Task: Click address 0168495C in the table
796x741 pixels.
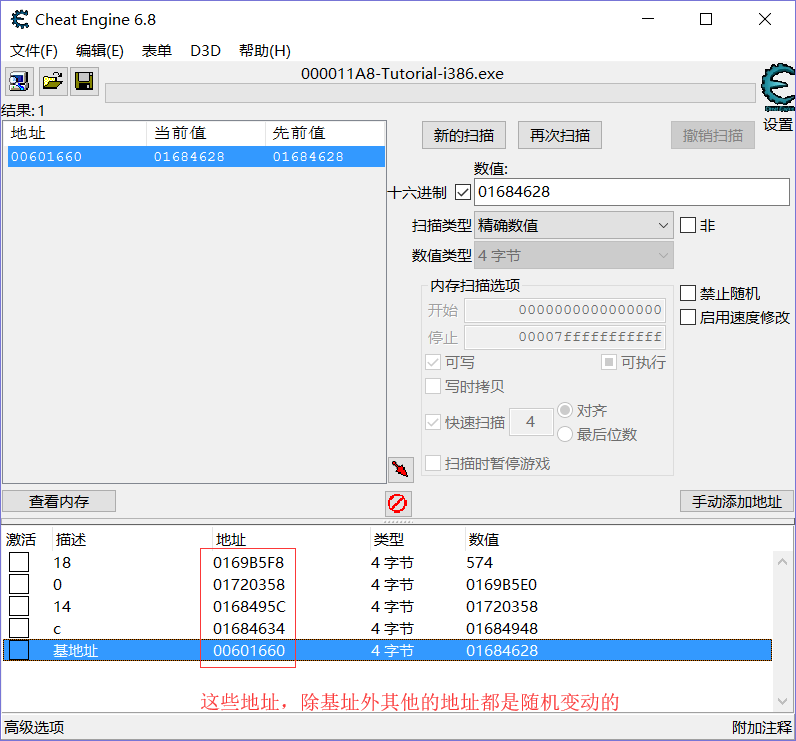Action: point(249,606)
